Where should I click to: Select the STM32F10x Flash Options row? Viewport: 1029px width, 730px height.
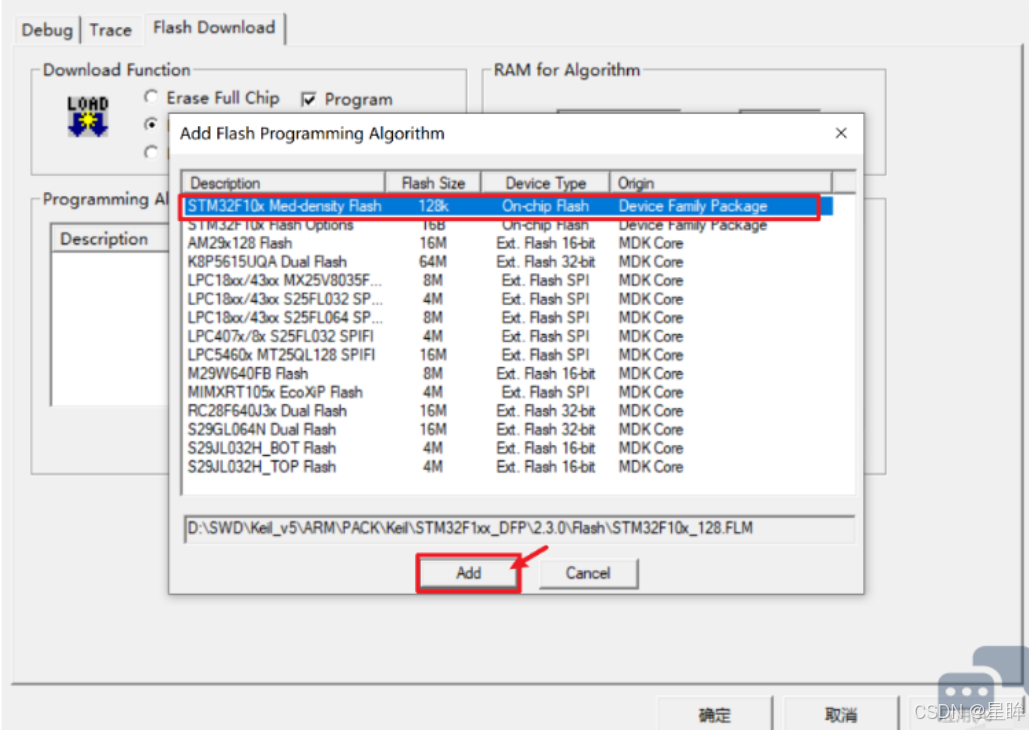[509, 225]
